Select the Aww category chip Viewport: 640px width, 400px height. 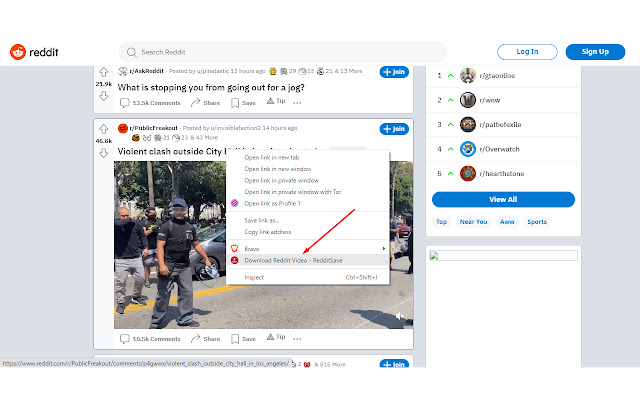pyautogui.click(x=507, y=222)
